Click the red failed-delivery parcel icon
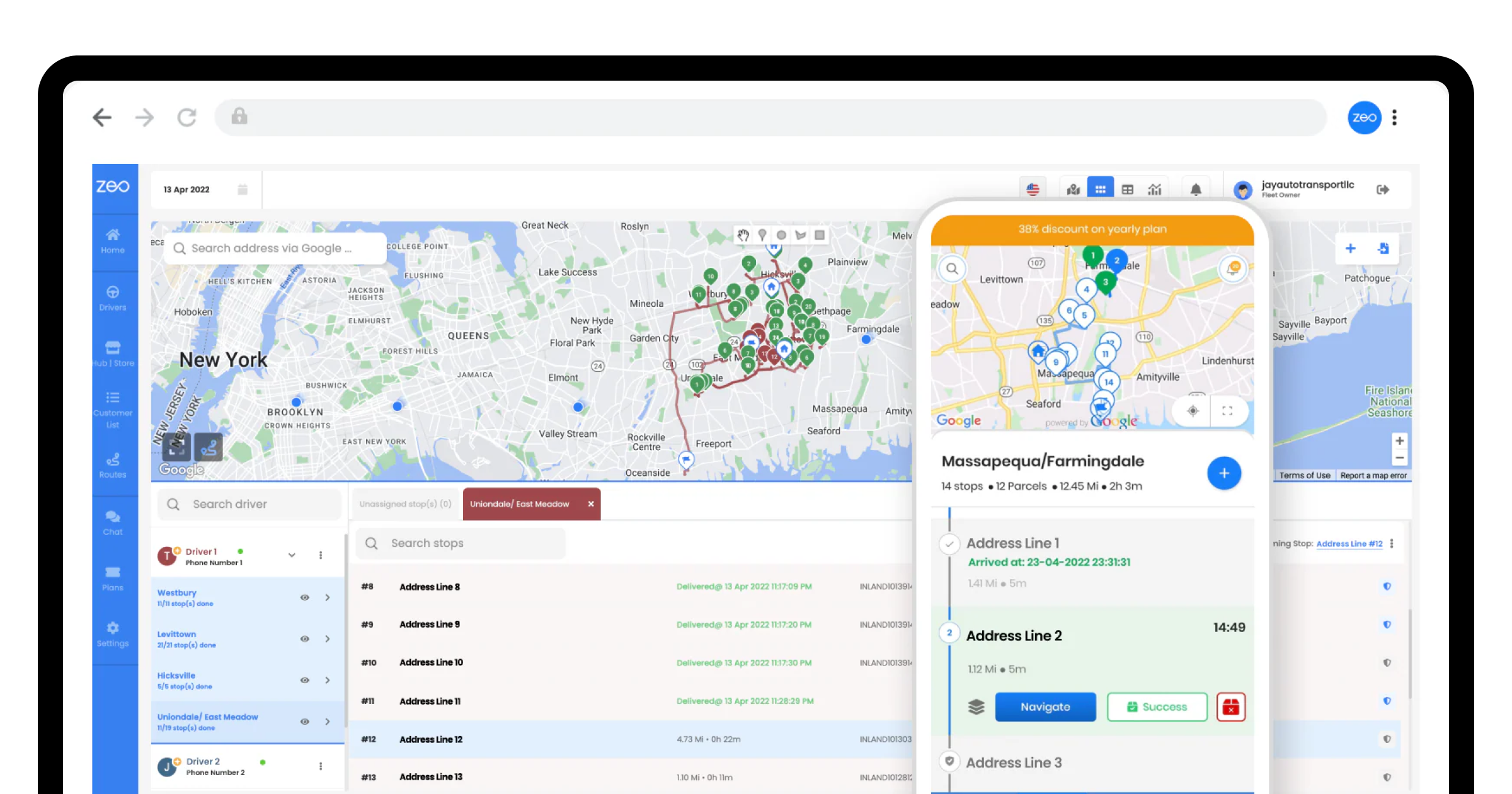Viewport: 1512px width, 794px height. (1230, 707)
